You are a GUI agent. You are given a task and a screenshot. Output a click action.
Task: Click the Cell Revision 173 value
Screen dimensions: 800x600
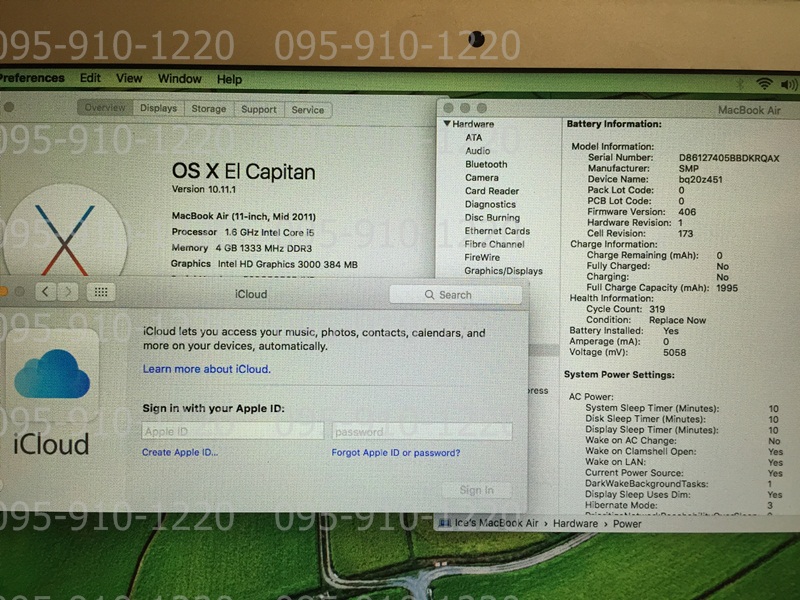pyautogui.click(x=685, y=234)
